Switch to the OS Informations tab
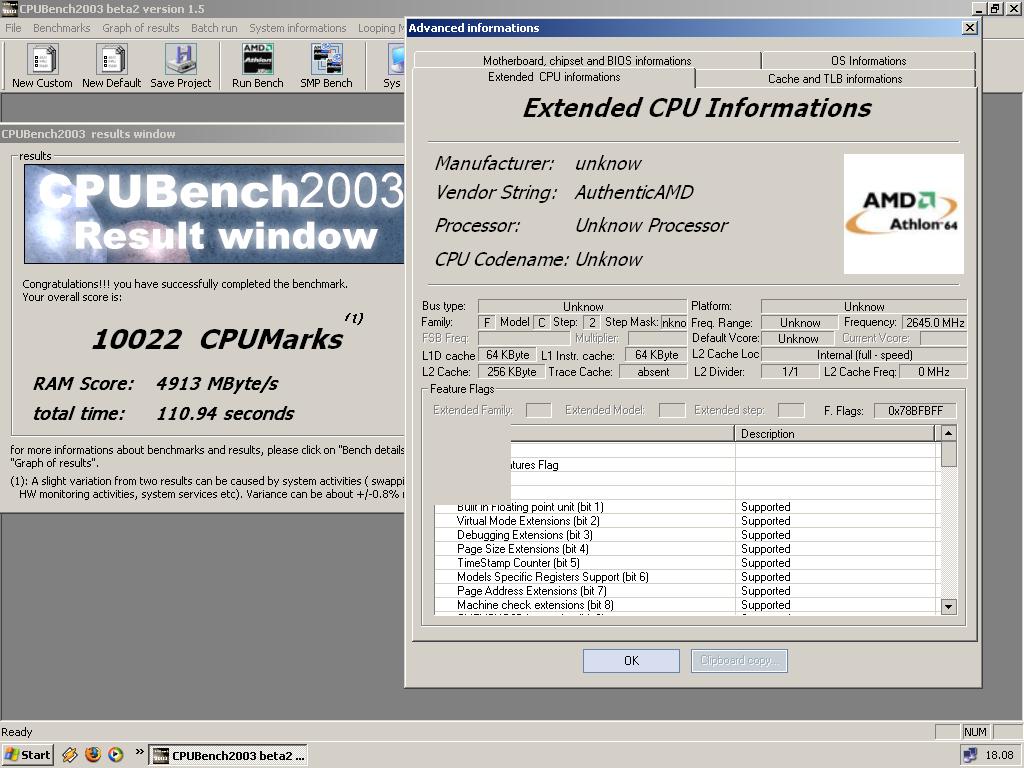 (x=869, y=61)
